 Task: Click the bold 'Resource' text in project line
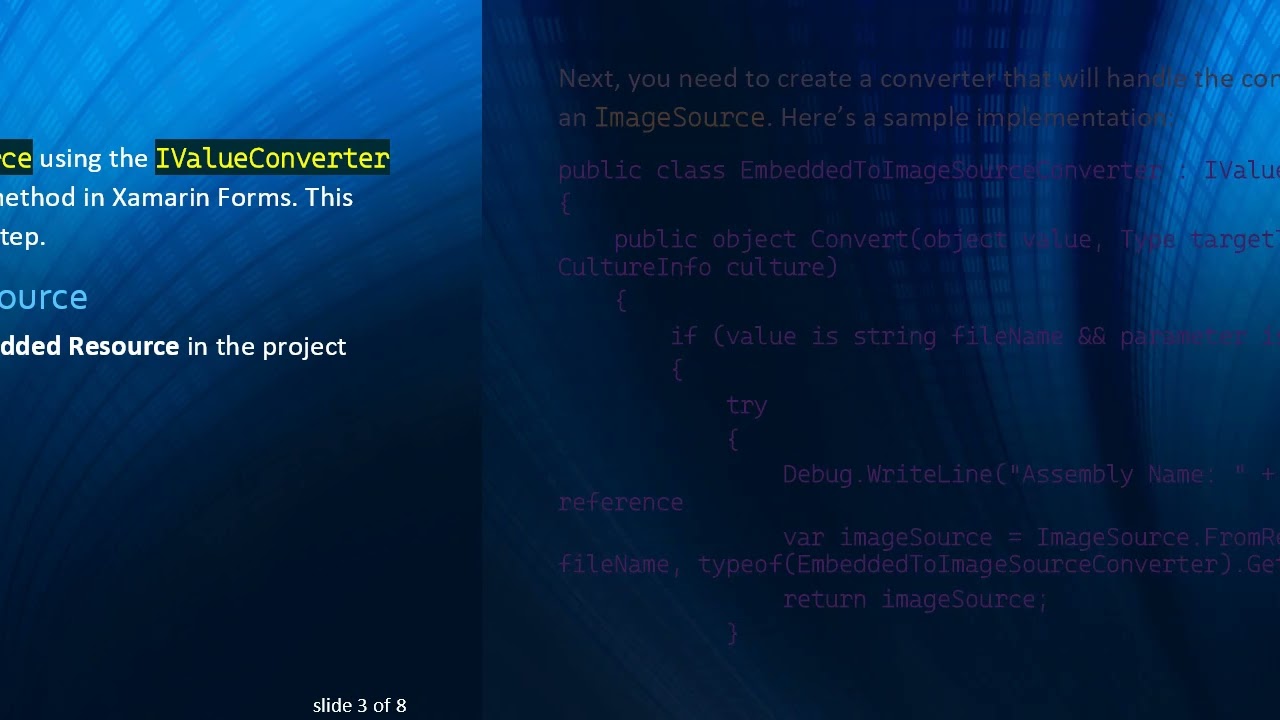pos(123,346)
